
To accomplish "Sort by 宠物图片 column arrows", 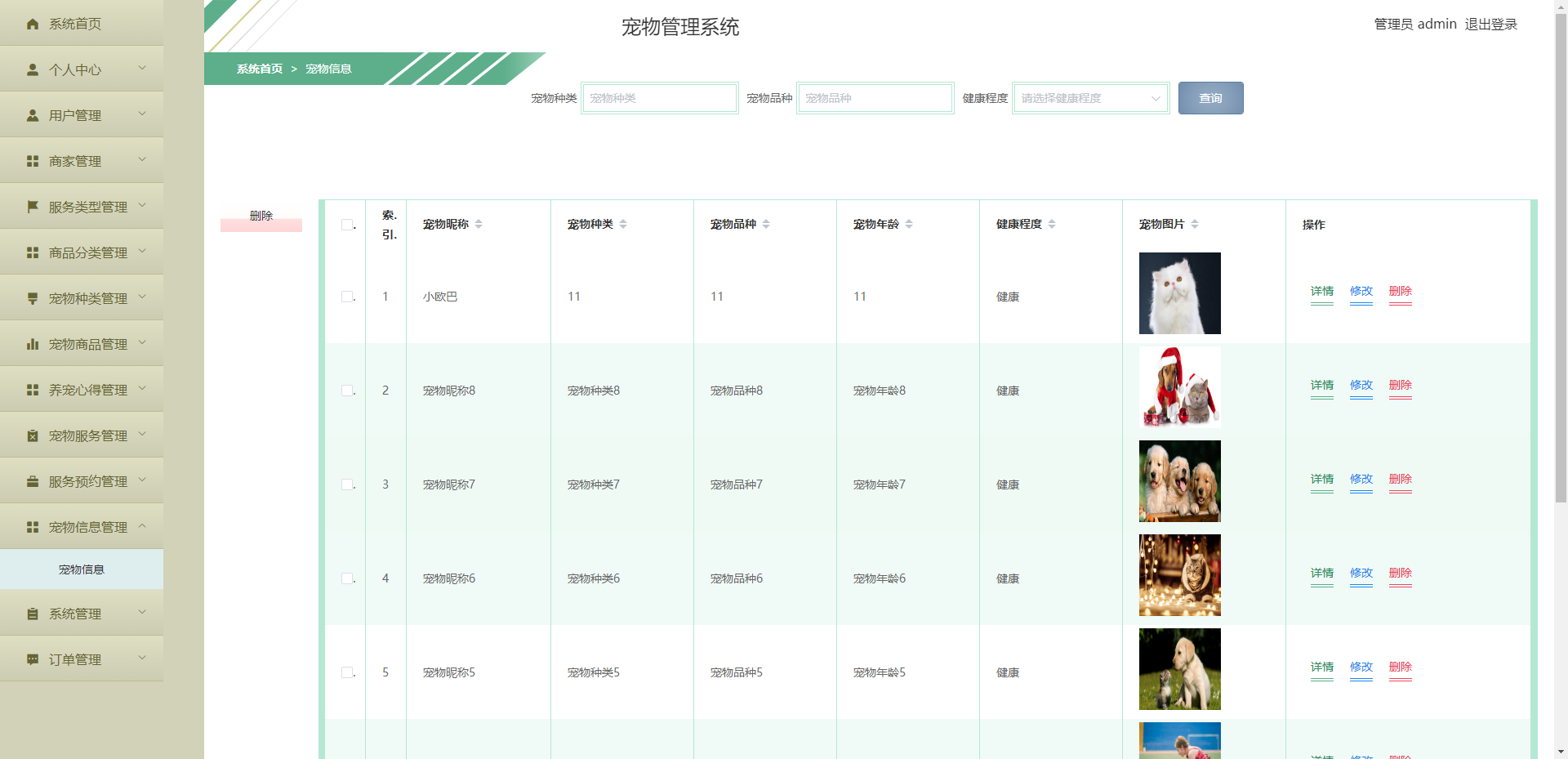I will [1195, 224].
